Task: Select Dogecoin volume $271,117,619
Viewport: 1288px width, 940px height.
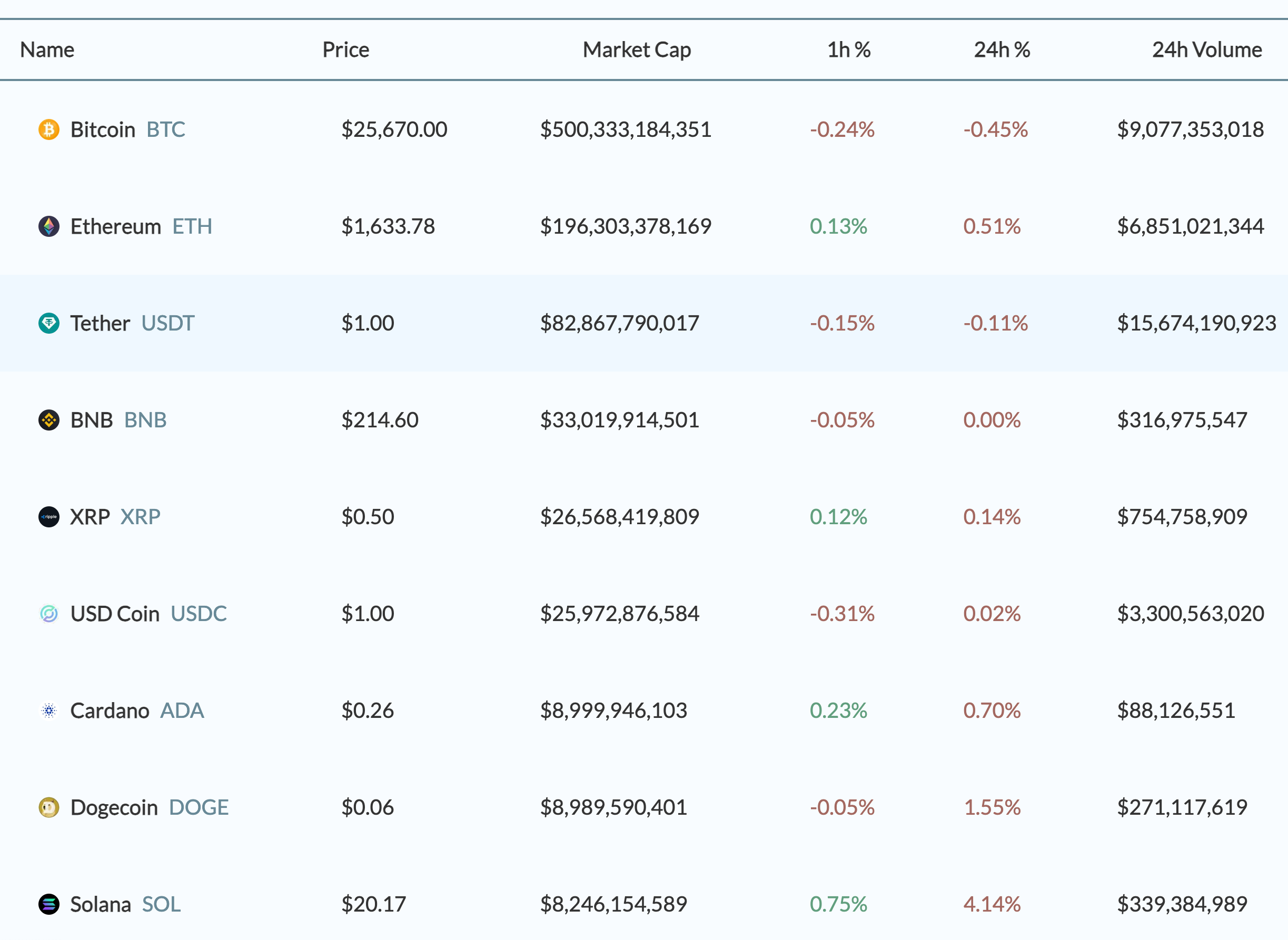Action: pos(1182,807)
